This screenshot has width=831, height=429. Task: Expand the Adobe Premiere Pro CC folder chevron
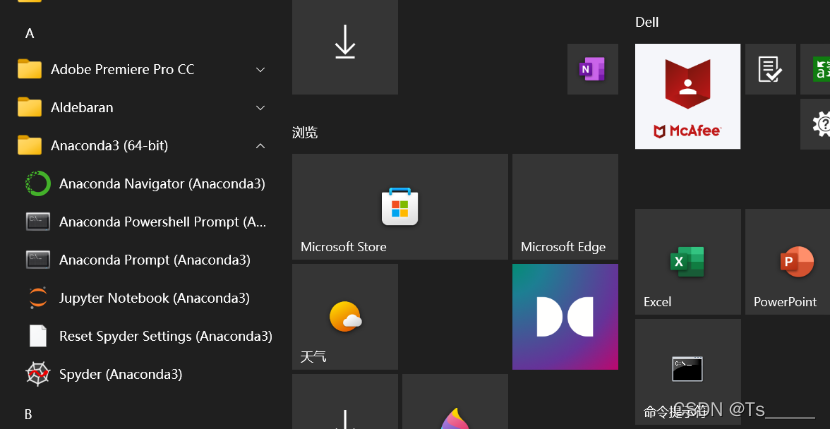[x=260, y=69]
